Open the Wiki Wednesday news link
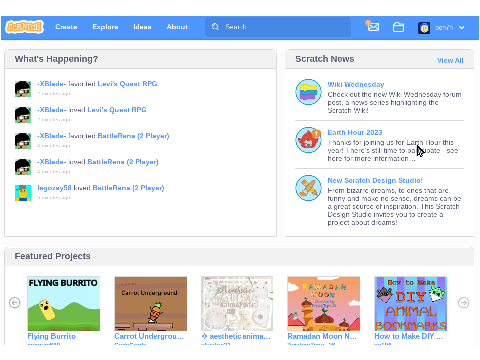 click(356, 84)
